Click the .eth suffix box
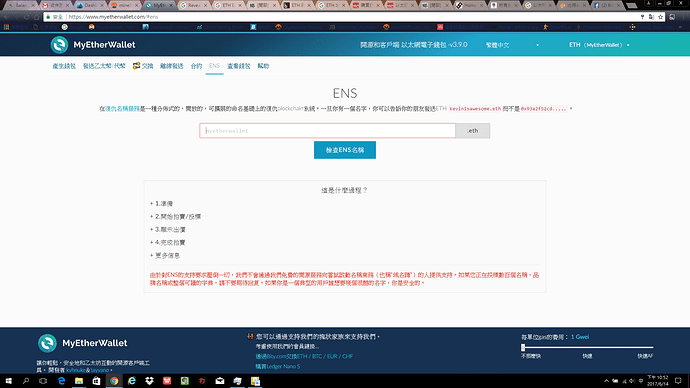690x388 pixels. pos(473,131)
